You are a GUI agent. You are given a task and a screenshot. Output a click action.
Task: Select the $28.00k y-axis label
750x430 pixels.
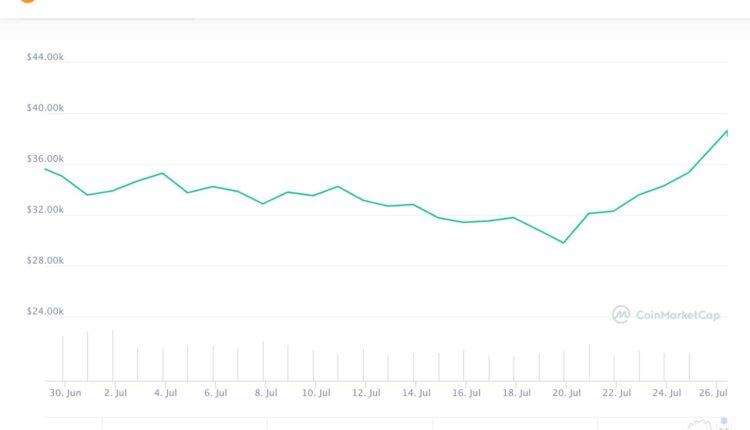point(45,261)
